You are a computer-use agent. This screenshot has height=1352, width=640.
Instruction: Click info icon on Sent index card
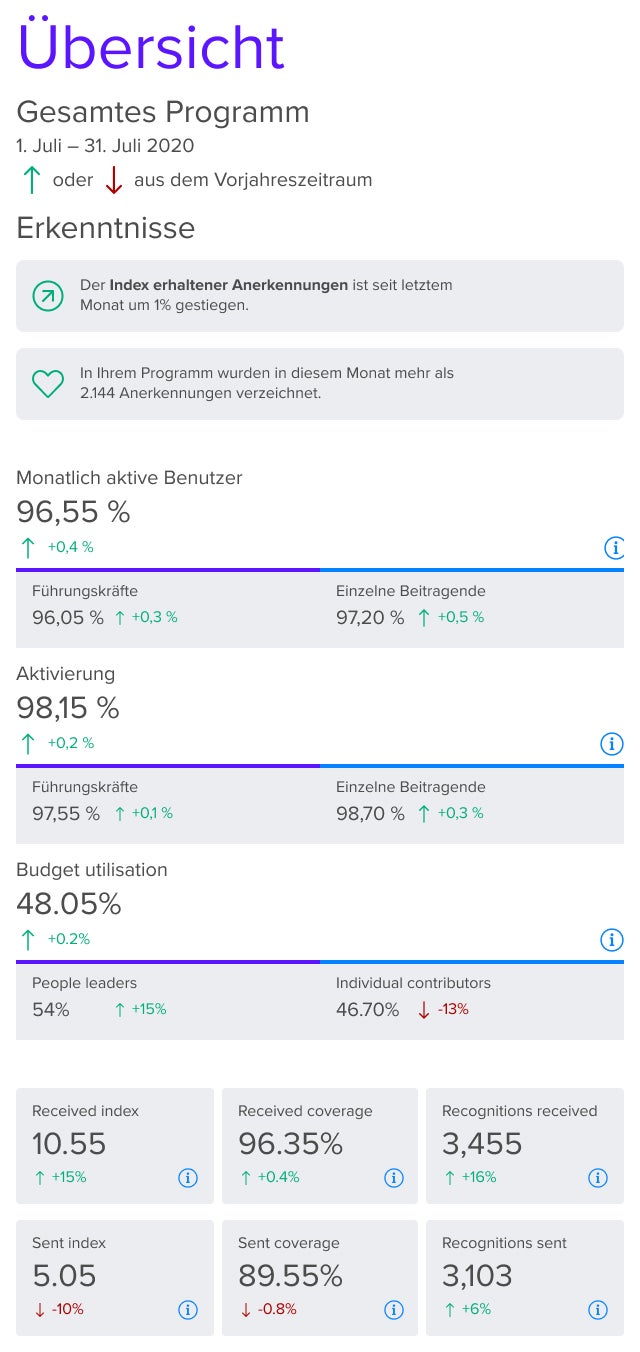(x=187, y=1310)
